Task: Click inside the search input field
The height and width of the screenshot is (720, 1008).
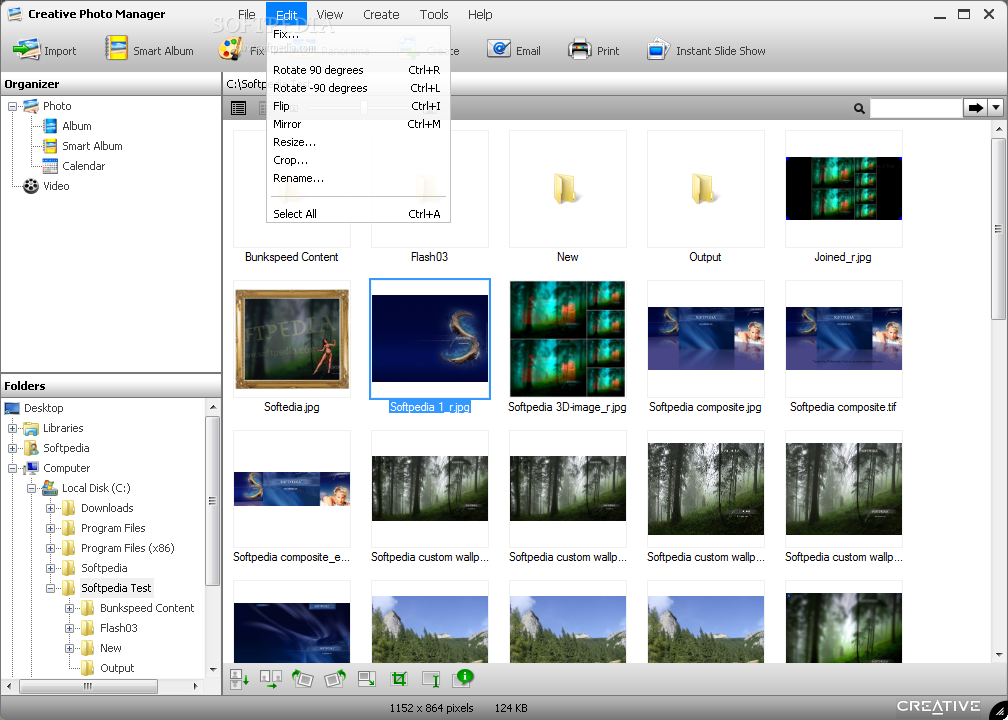Action: (915, 108)
